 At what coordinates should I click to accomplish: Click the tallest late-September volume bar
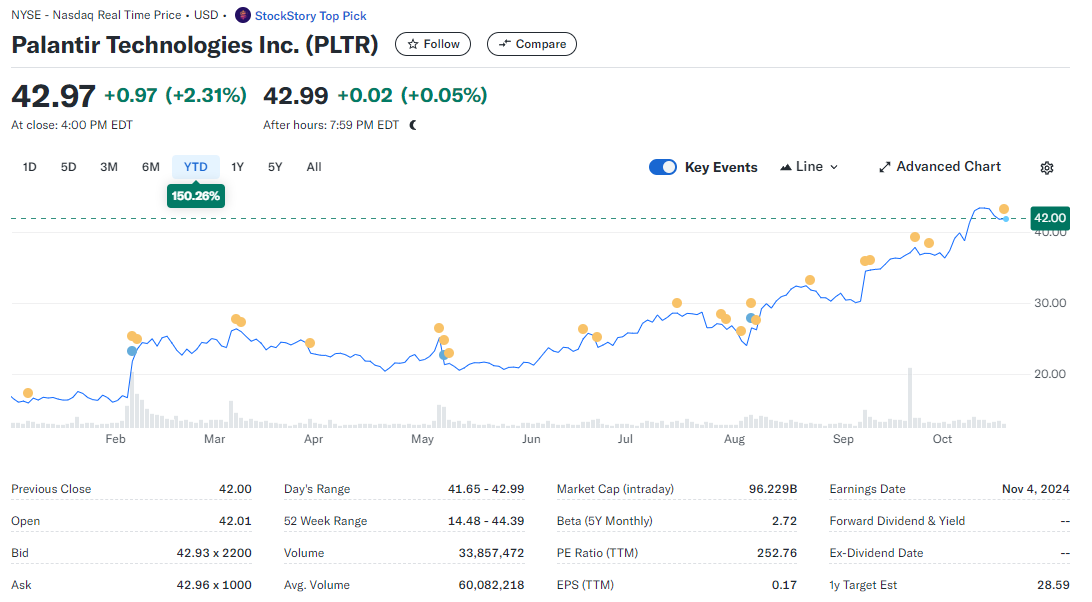pos(910,397)
